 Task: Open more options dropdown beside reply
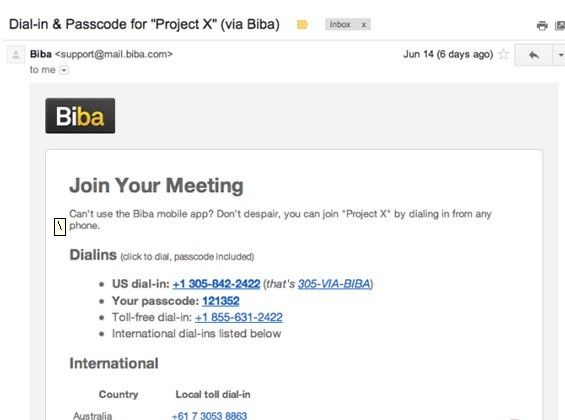tap(560, 55)
